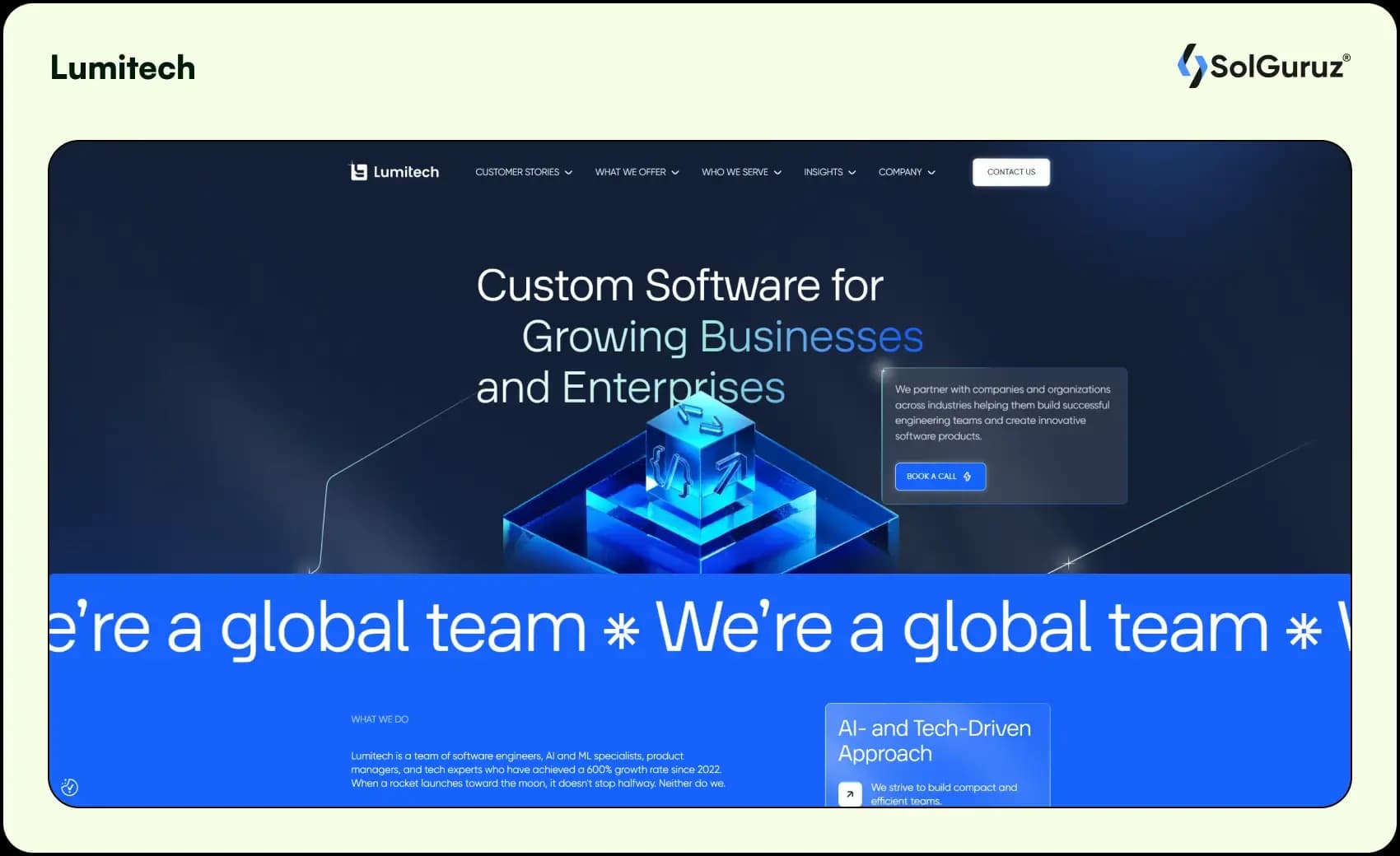The width and height of the screenshot is (1400, 856).
Task: Click the lightning icon in Book a Call
Action: point(968,477)
